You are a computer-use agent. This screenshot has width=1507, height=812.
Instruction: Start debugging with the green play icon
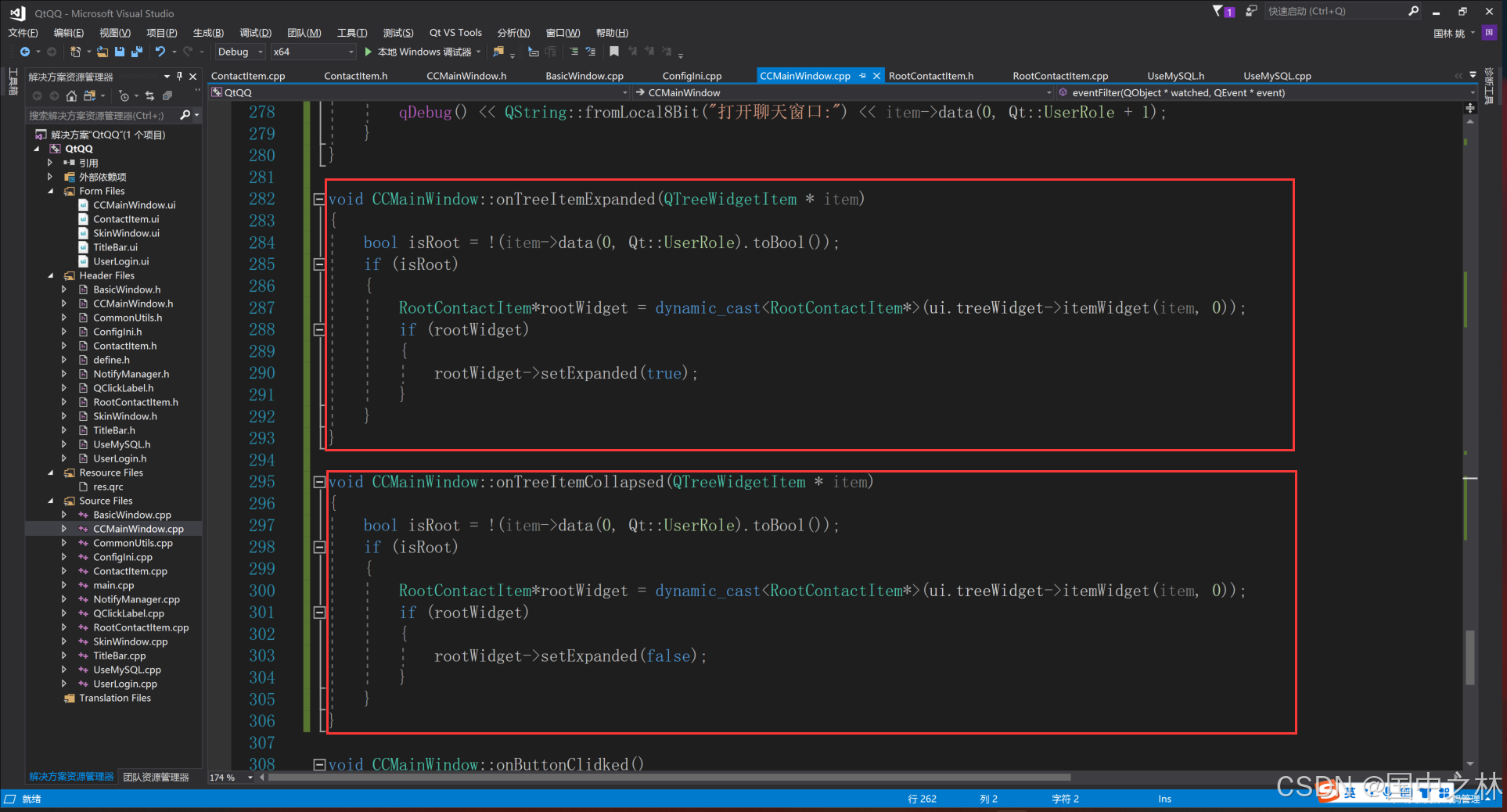coord(369,52)
